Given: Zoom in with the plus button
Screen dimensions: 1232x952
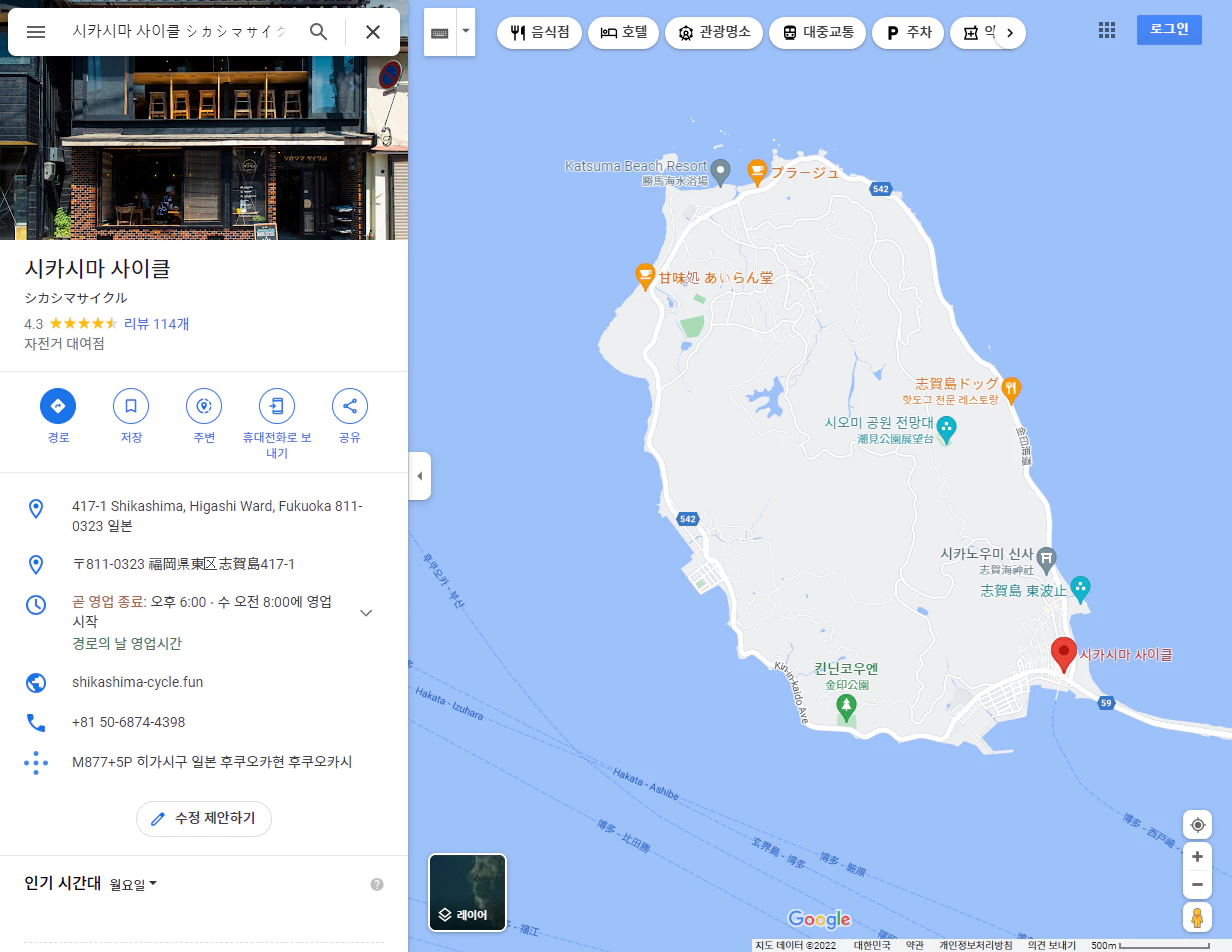Looking at the screenshot, I should point(1197,857).
